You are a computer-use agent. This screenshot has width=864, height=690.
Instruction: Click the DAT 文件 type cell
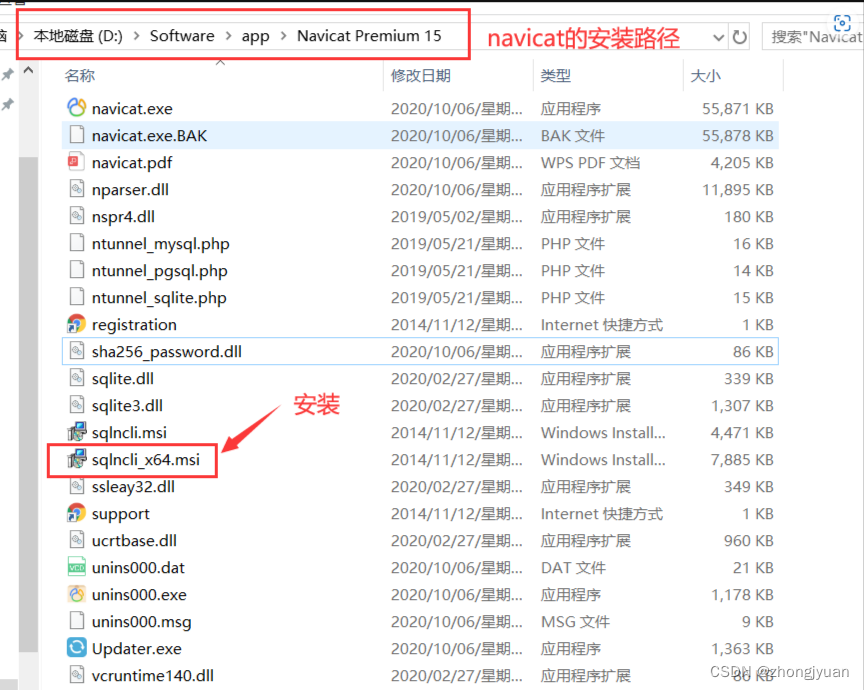(x=573, y=568)
